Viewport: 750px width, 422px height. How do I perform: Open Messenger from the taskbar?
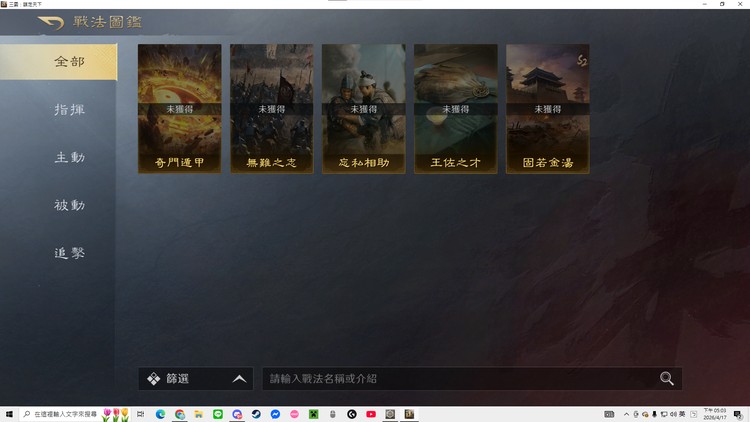click(x=275, y=414)
